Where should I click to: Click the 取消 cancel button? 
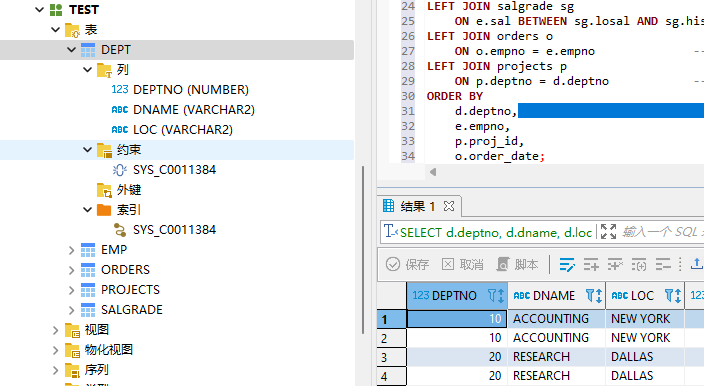(x=462, y=264)
